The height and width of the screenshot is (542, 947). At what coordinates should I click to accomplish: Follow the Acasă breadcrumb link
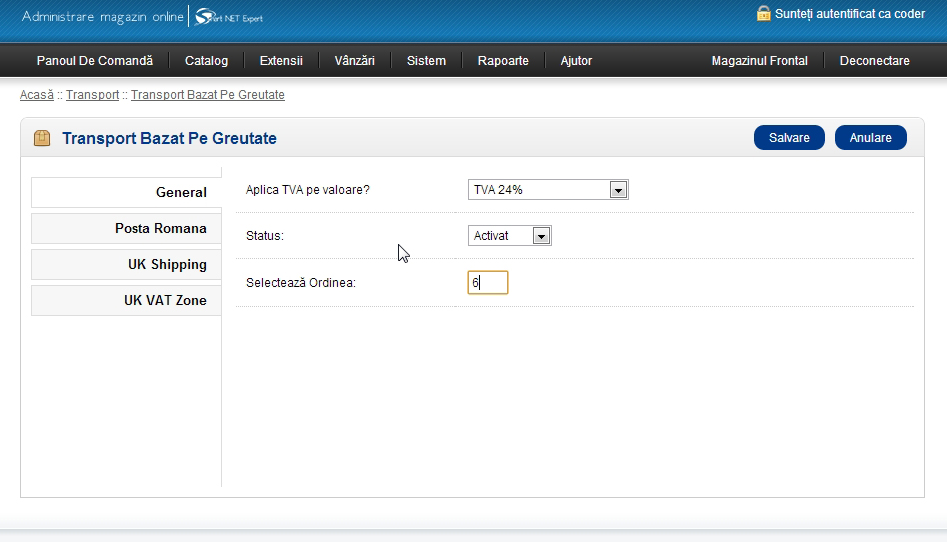(x=37, y=95)
